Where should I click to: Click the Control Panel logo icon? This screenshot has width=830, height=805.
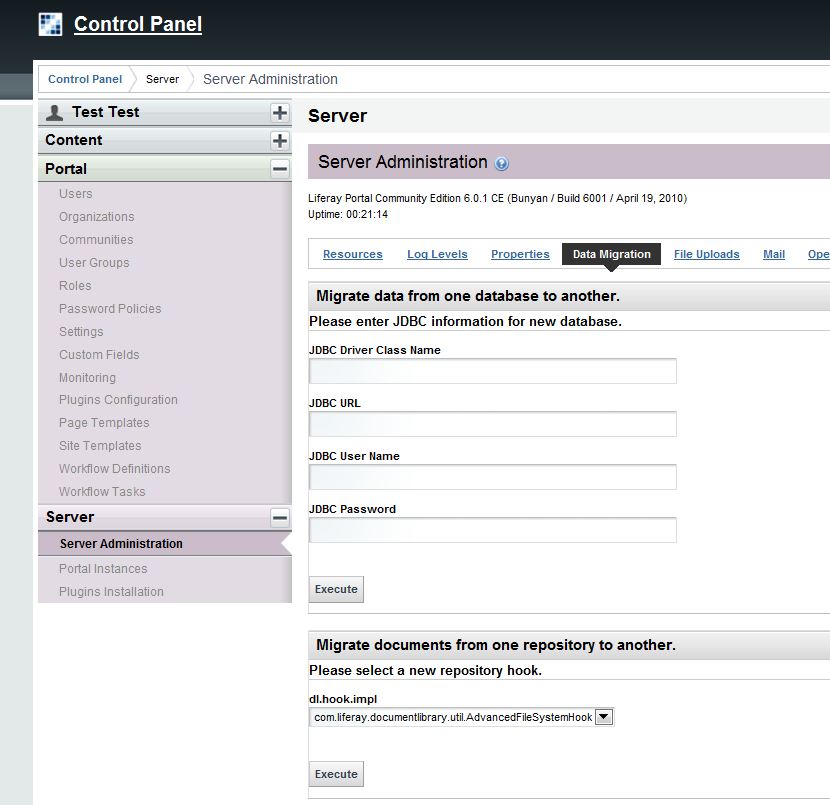point(50,24)
